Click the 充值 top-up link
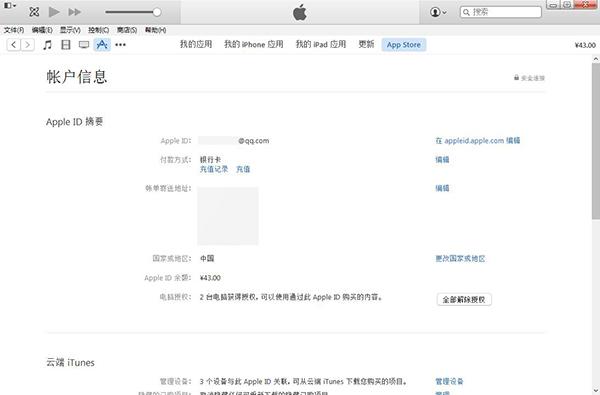 (x=243, y=169)
